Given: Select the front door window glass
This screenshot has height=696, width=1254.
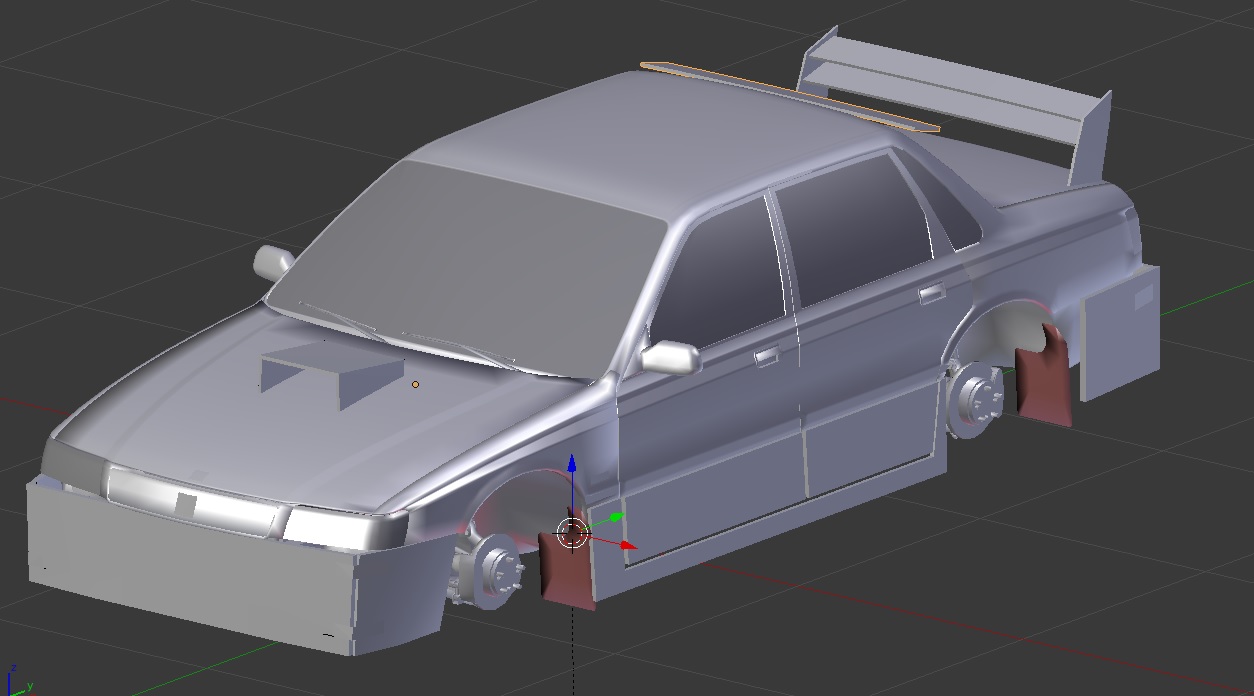Looking at the screenshot, I should [x=720, y=270].
